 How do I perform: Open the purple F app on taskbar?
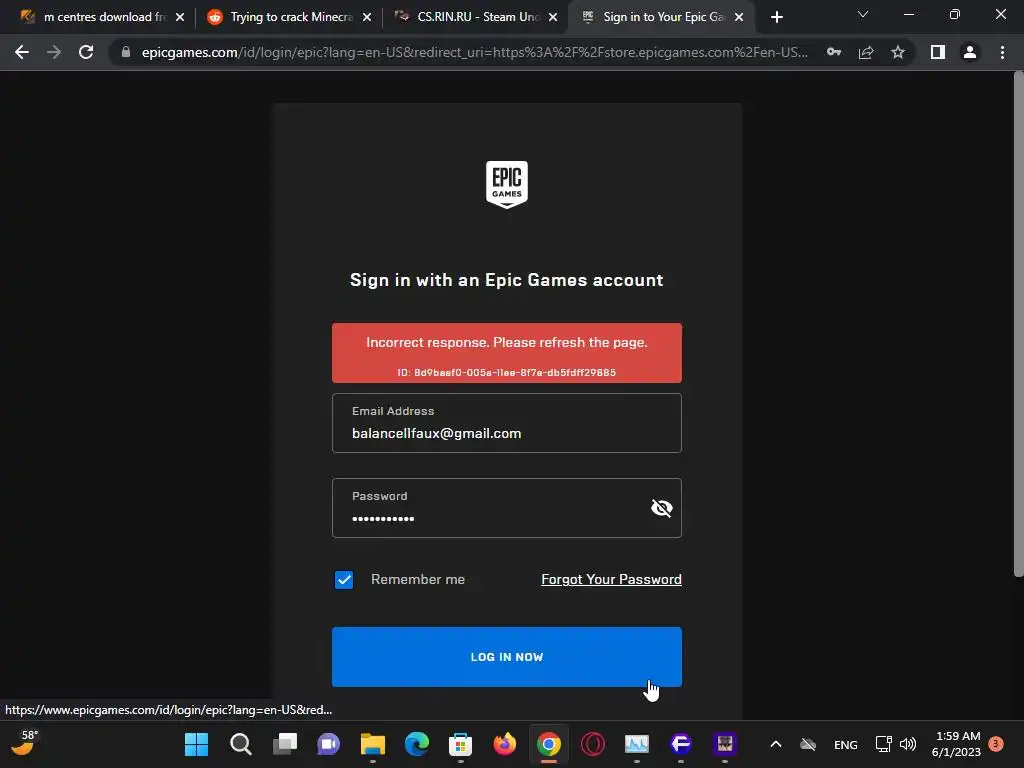[680, 744]
